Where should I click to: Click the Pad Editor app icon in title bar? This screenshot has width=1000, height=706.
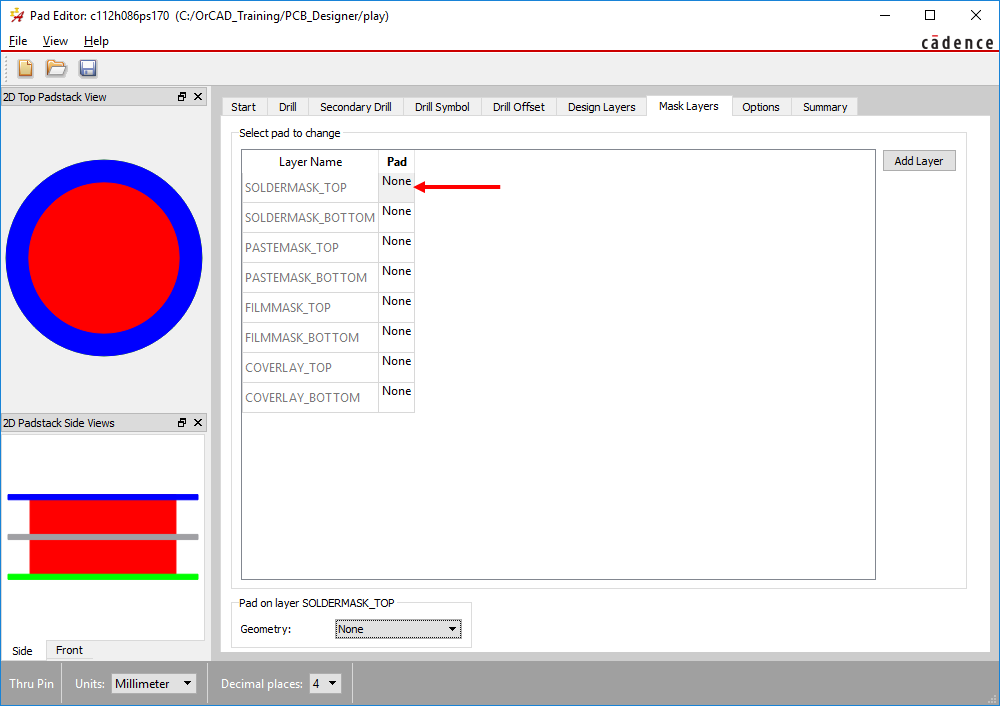tap(17, 15)
